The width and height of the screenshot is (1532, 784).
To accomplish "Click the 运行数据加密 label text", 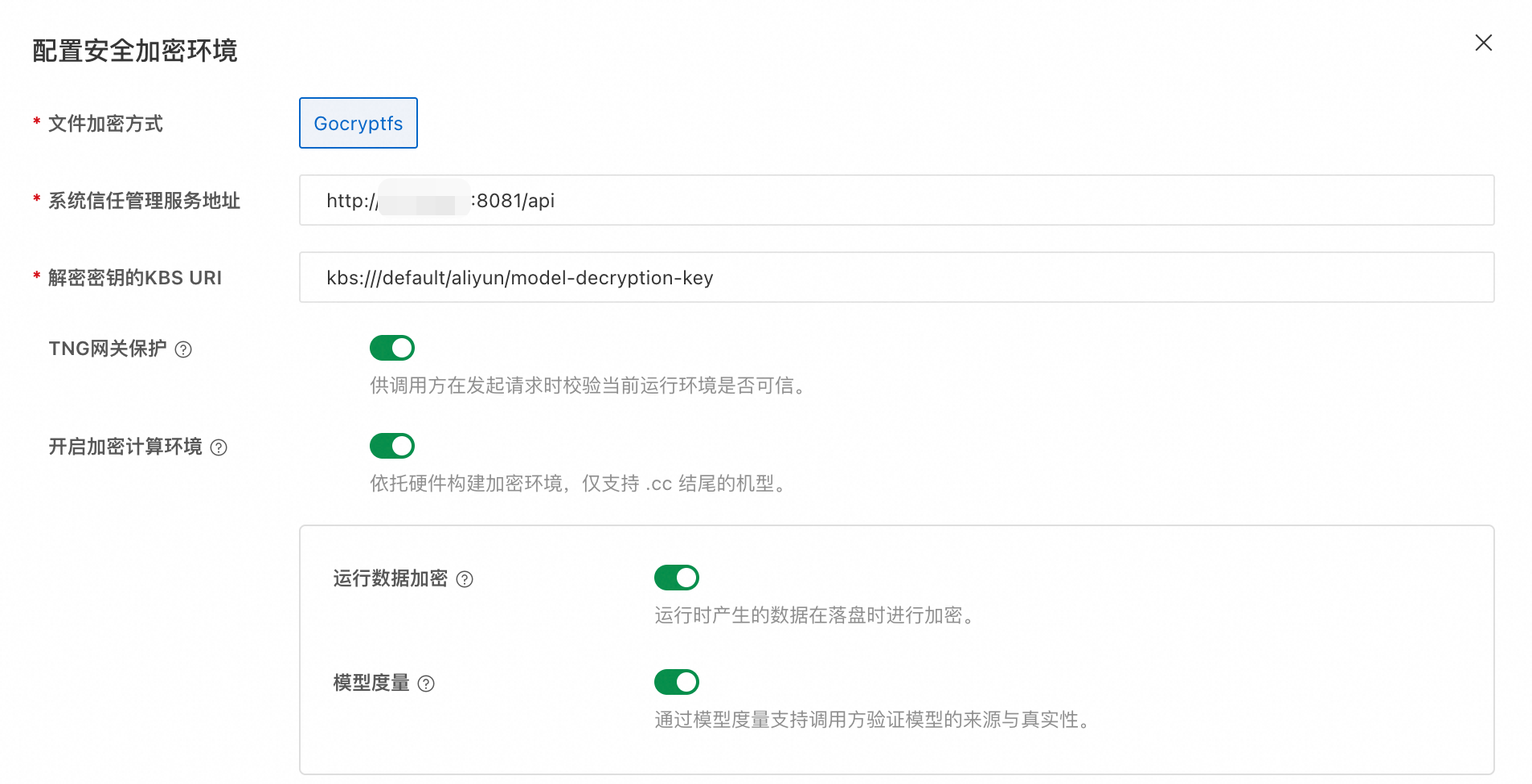I will coord(391,578).
